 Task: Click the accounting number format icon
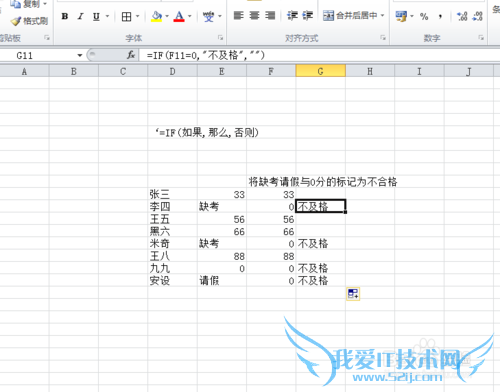pos(401,16)
